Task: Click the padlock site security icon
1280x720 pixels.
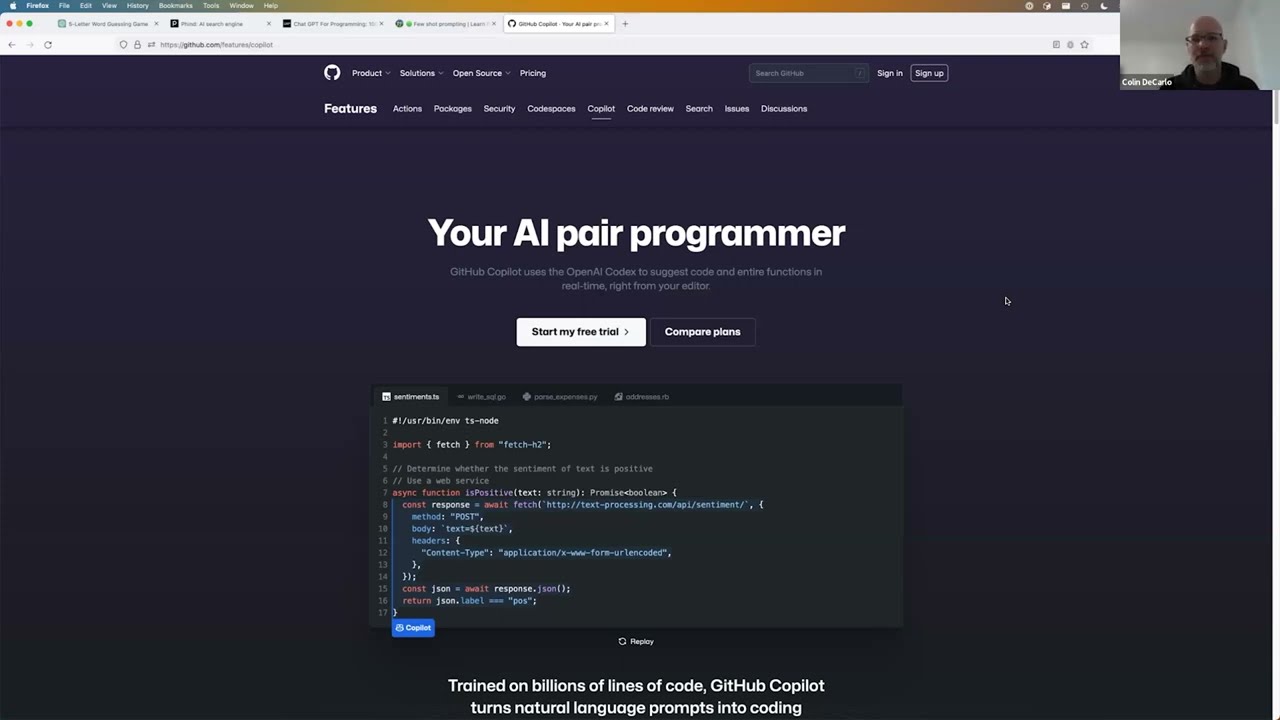Action: pyautogui.click(x=137, y=44)
